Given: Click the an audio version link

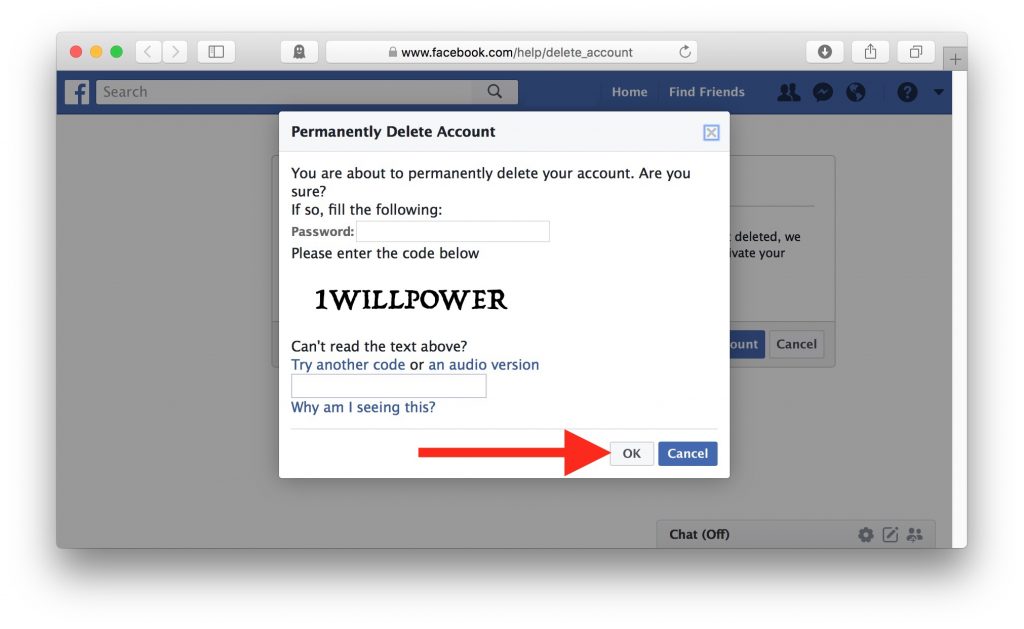Looking at the screenshot, I should (x=484, y=364).
